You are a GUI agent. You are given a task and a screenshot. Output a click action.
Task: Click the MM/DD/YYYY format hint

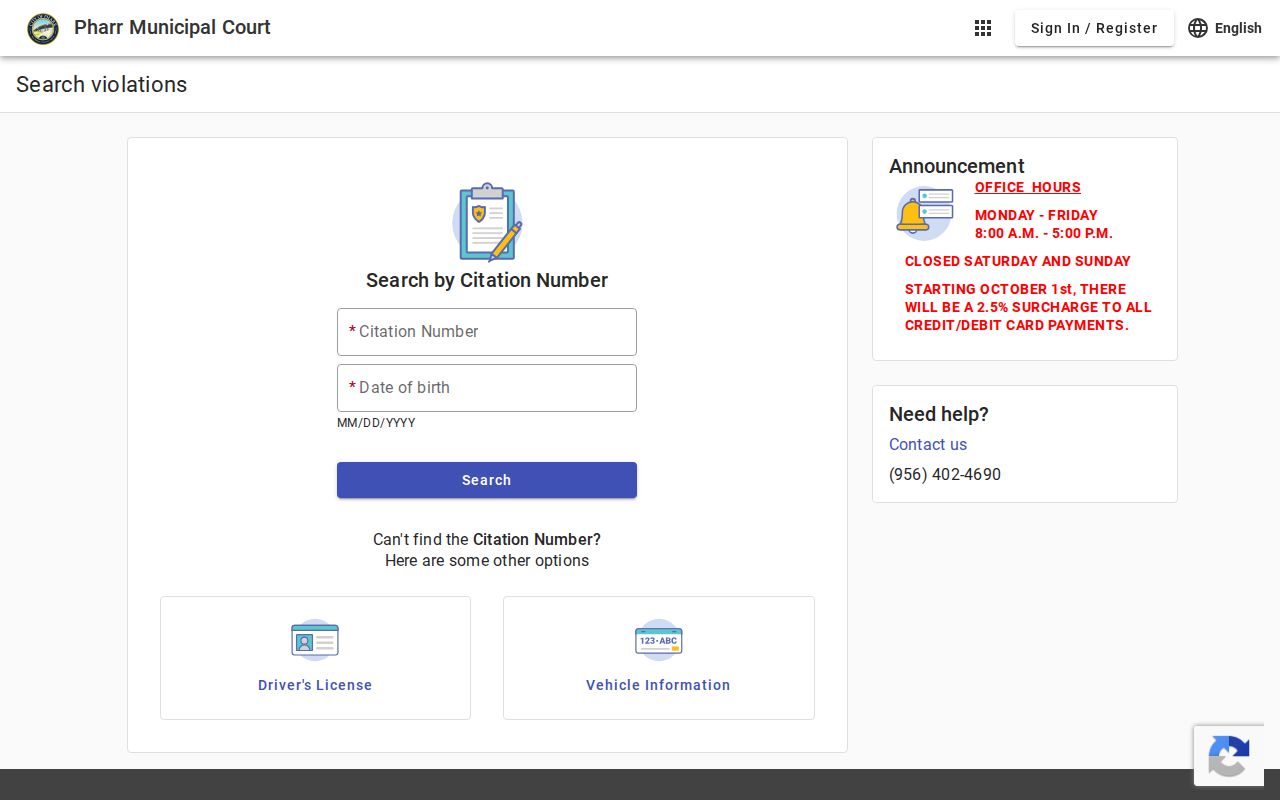[x=376, y=423]
